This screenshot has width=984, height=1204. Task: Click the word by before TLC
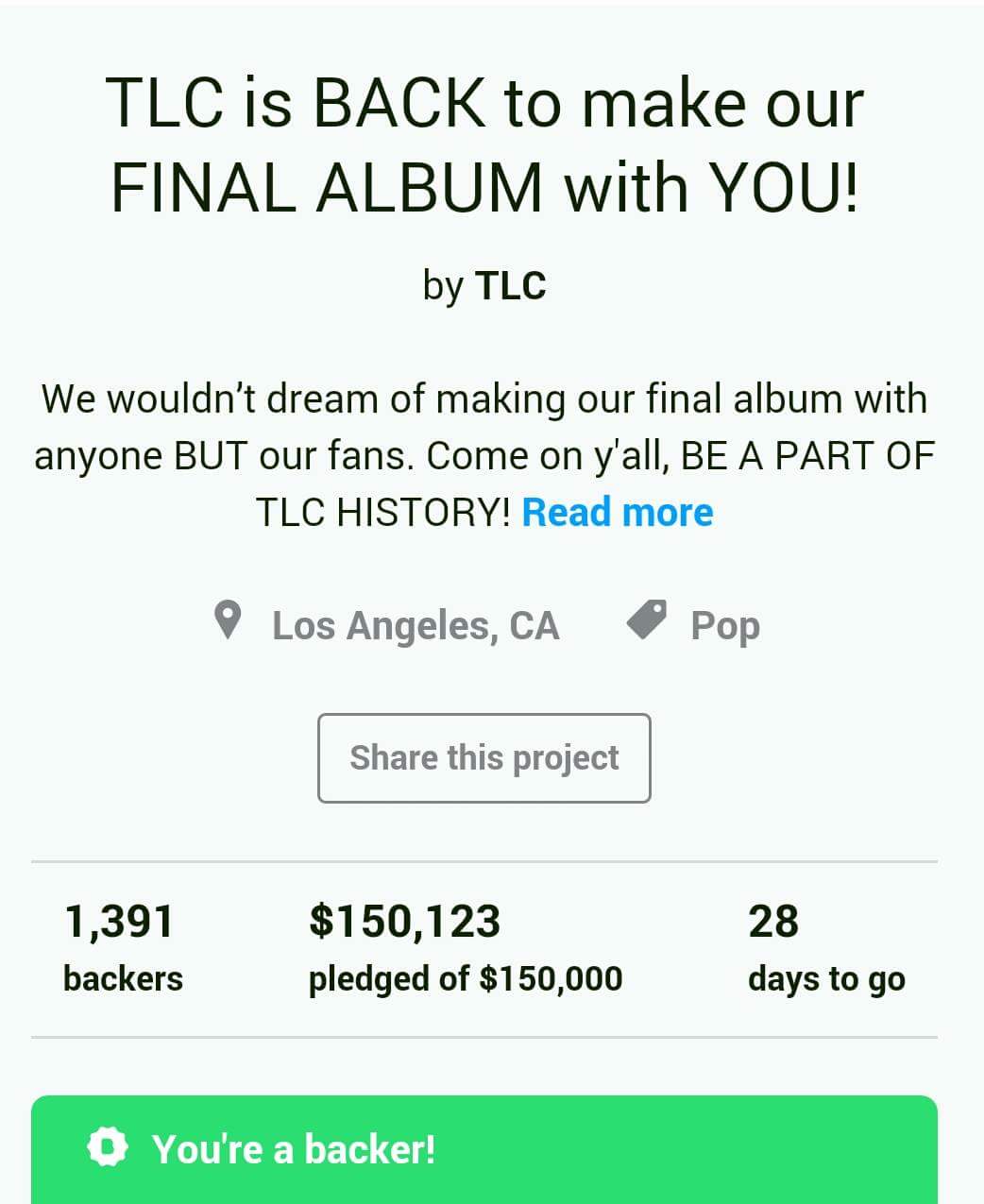point(443,285)
